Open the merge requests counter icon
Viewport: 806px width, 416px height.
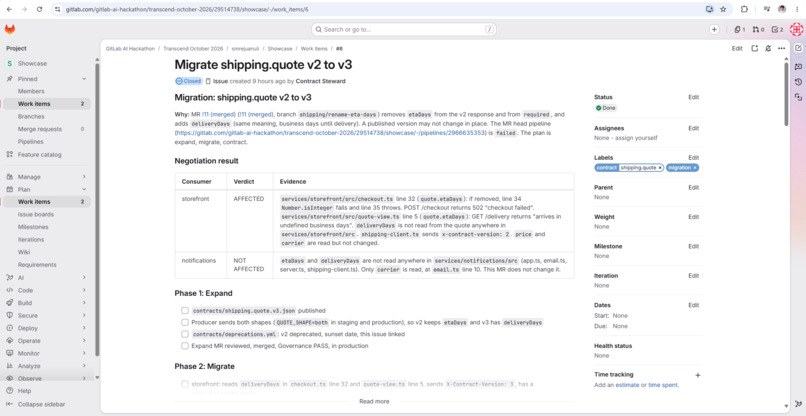758,30
